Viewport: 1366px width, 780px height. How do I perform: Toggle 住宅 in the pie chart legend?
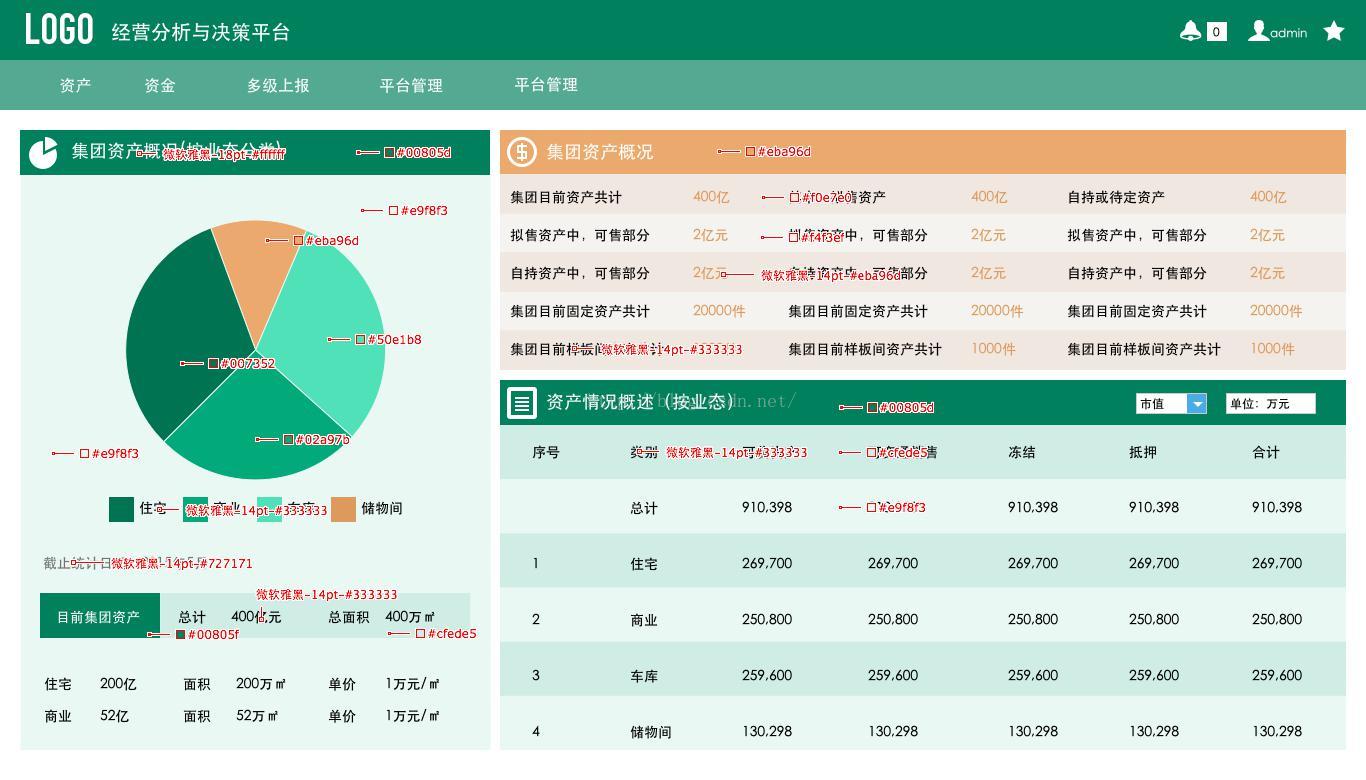click(x=121, y=509)
